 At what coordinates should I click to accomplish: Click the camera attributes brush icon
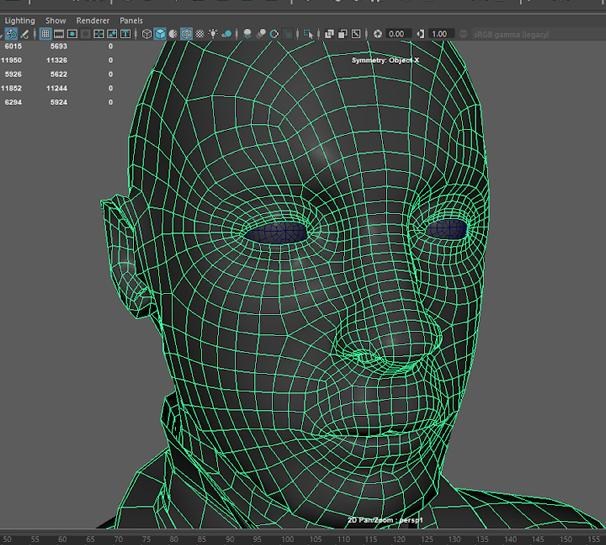(x=26, y=34)
